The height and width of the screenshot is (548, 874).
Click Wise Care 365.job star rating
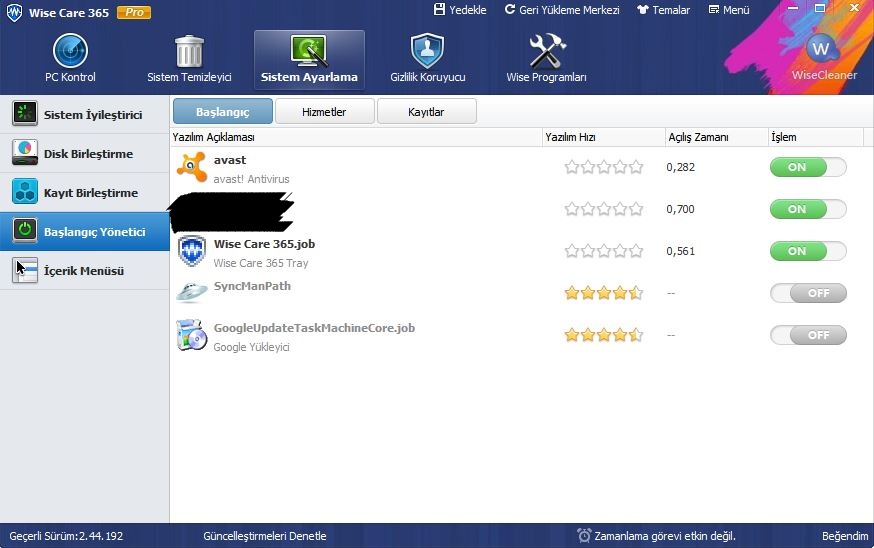(604, 251)
